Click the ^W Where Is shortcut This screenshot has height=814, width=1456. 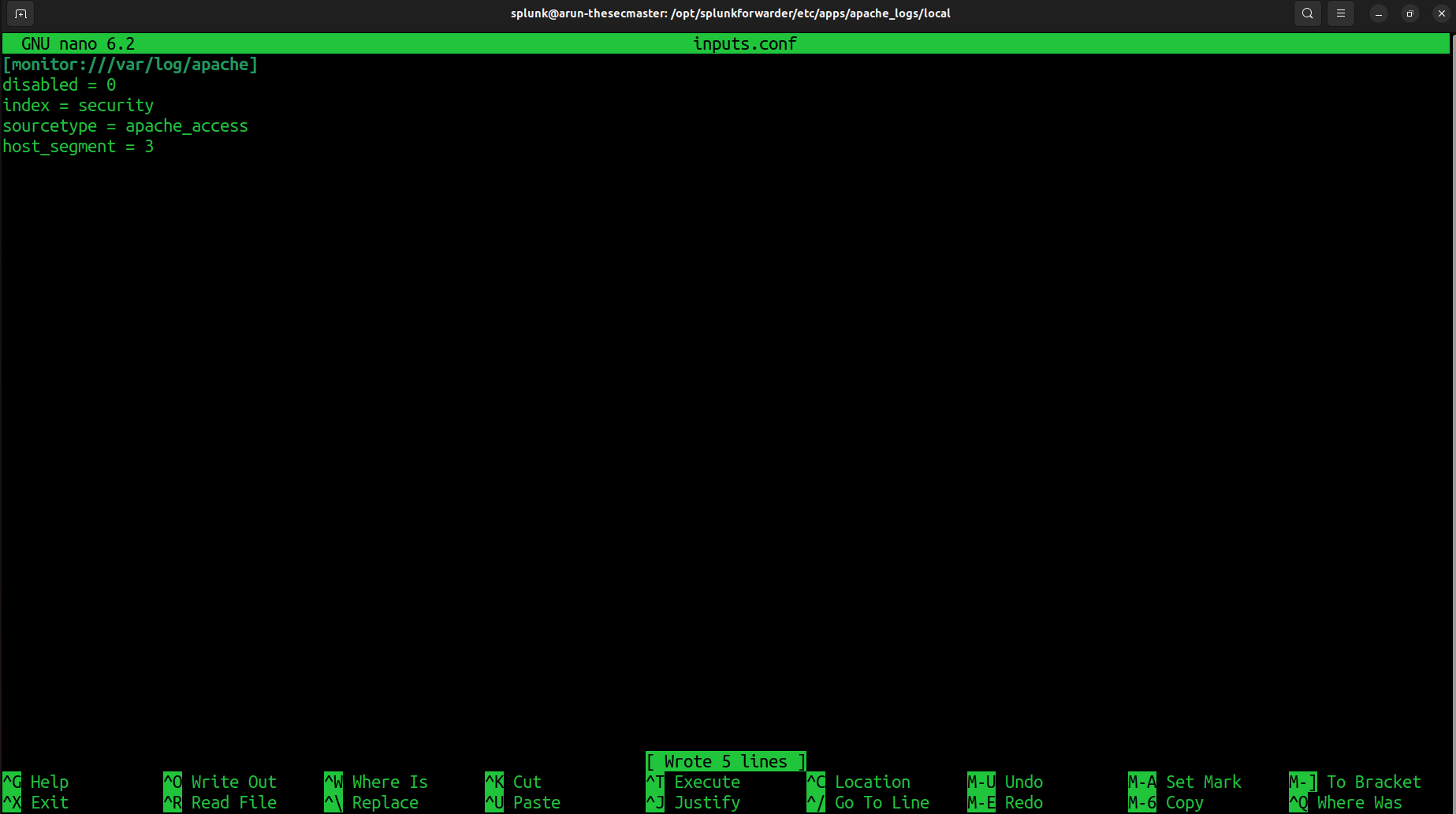click(x=376, y=782)
